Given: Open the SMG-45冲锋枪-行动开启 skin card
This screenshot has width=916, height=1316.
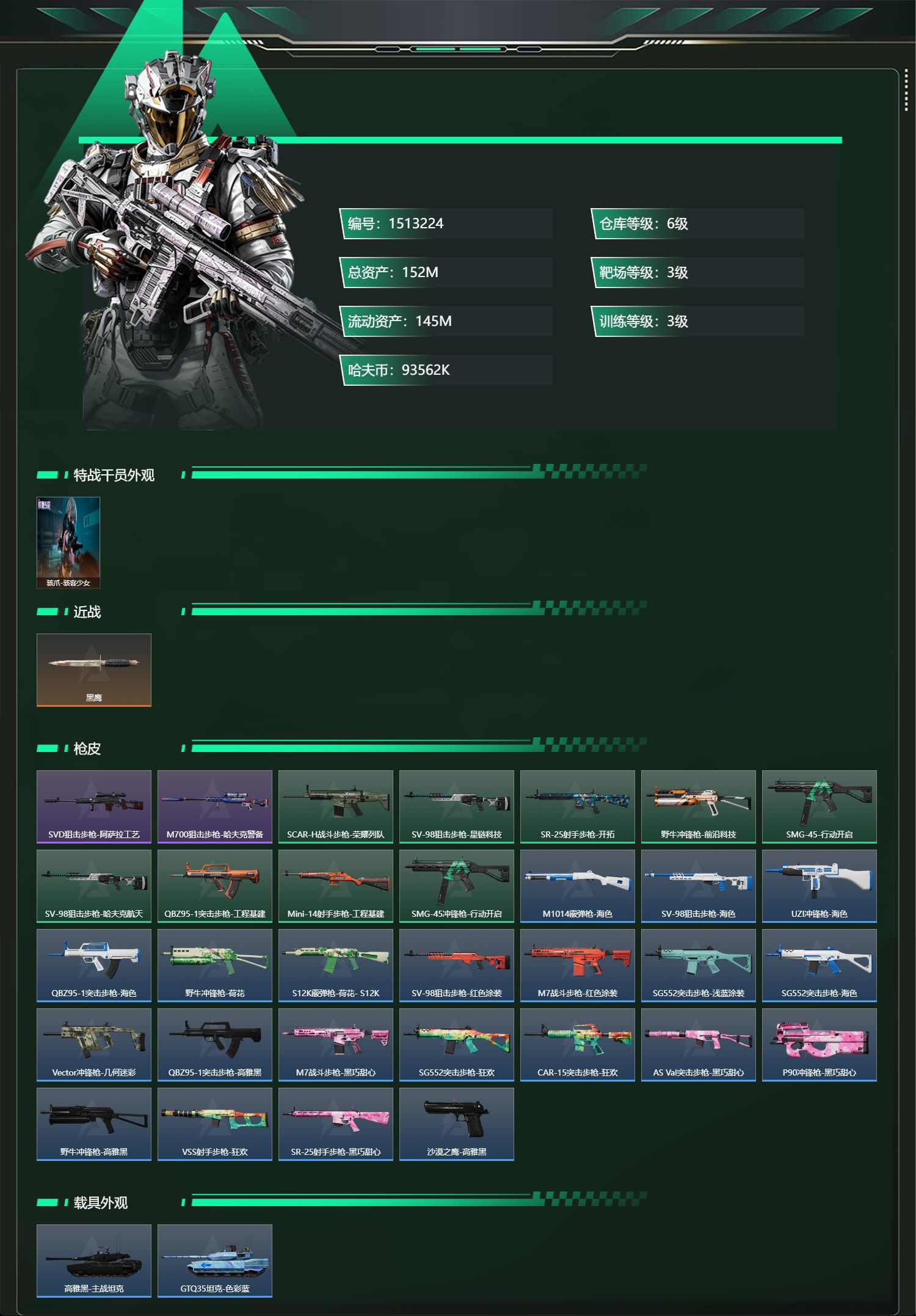Looking at the screenshot, I should 457,886.
